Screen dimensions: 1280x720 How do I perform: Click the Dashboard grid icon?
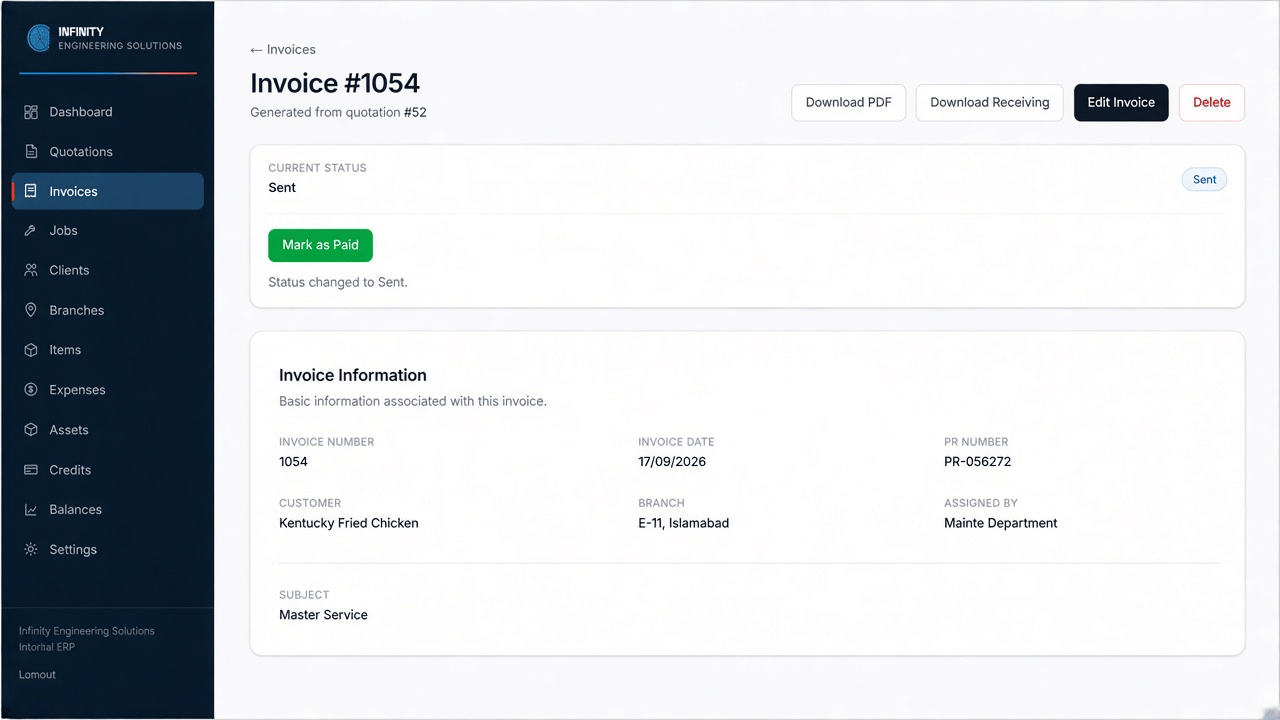(31, 112)
